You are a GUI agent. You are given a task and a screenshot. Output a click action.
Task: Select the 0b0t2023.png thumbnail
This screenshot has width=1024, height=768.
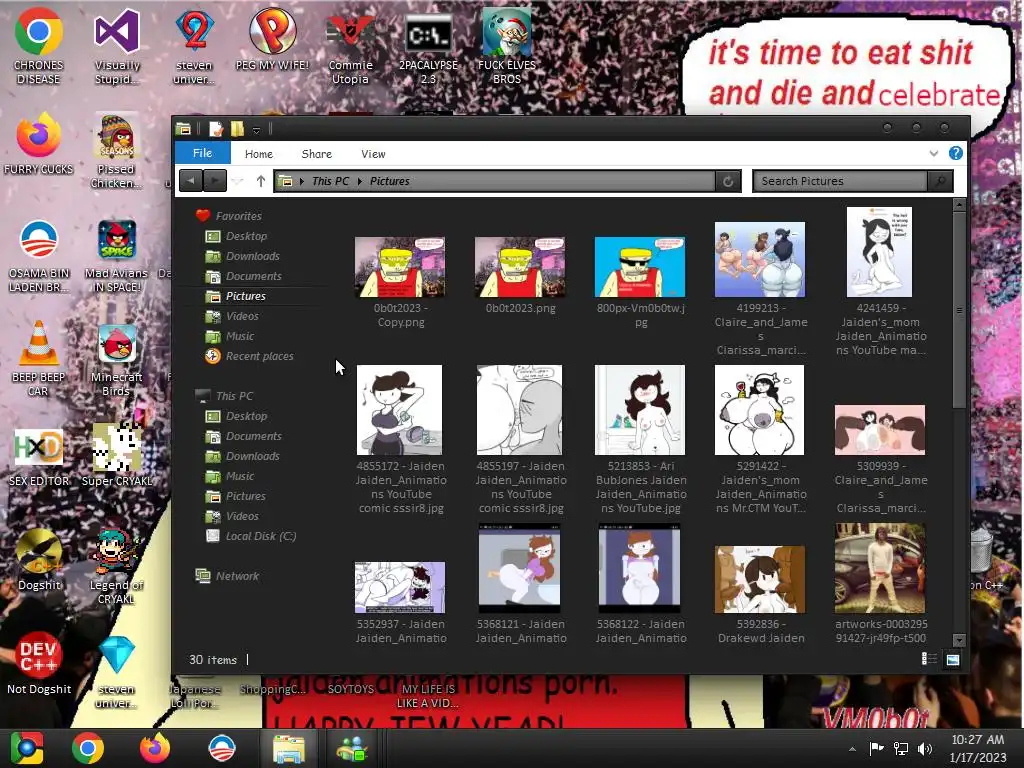click(x=520, y=266)
